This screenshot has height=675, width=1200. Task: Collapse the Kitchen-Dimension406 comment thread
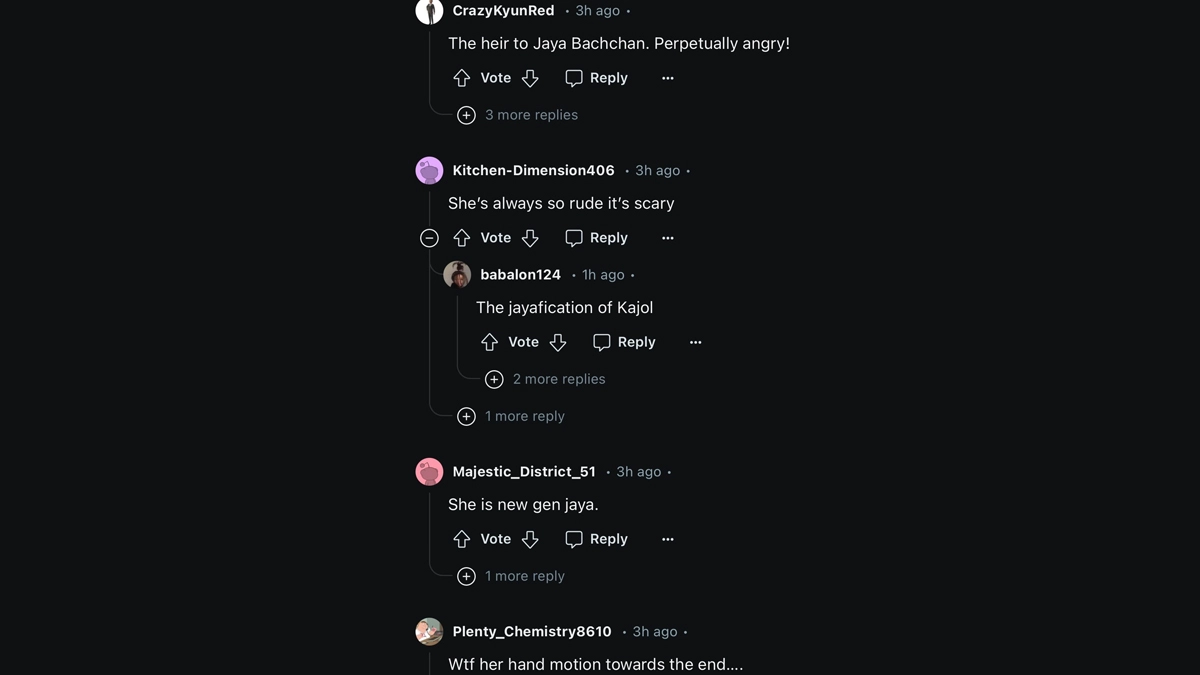(429, 238)
